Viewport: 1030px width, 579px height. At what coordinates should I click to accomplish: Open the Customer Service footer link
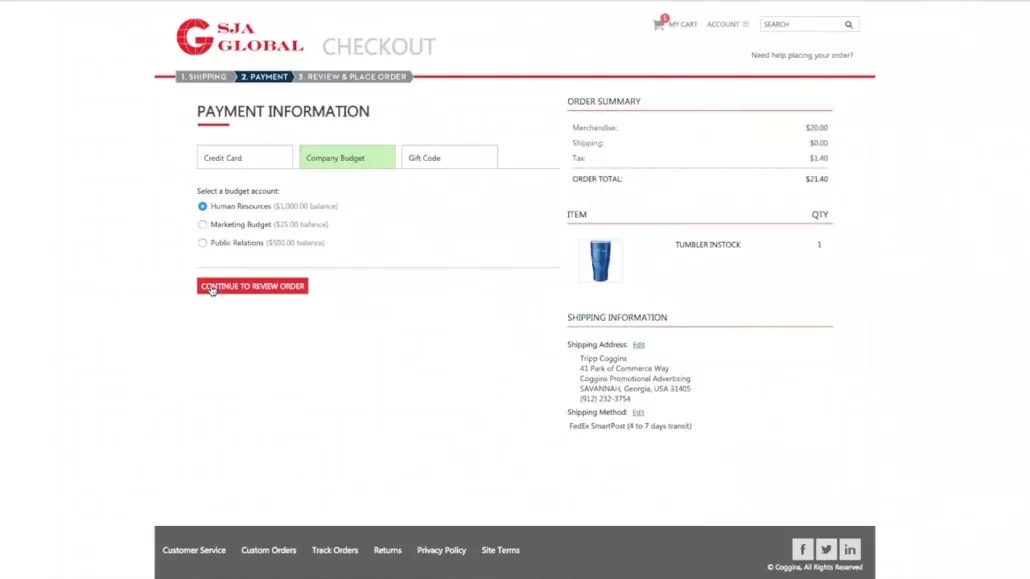point(194,550)
